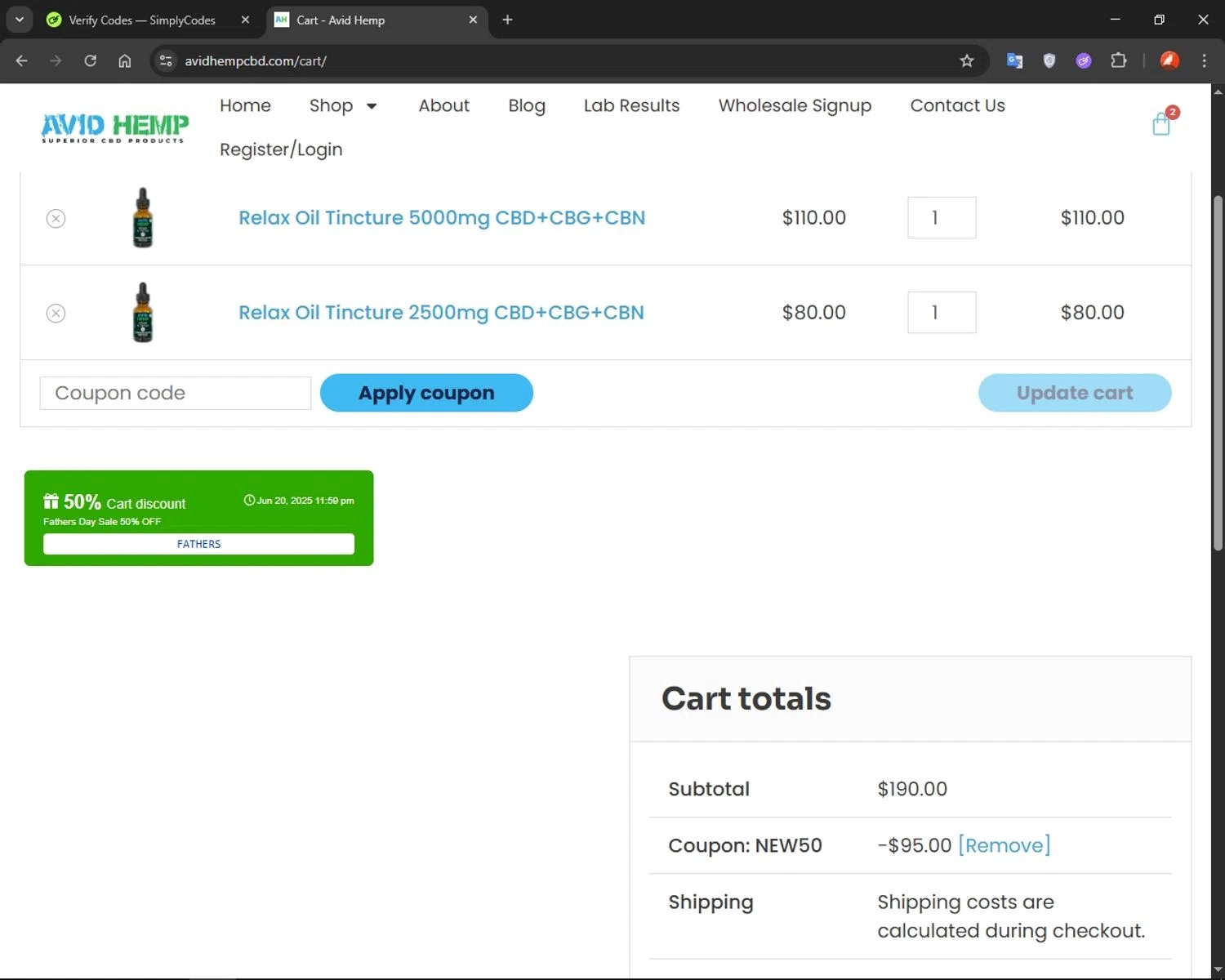The image size is (1225, 980).
Task: Open Lab Results page
Action: [631, 105]
